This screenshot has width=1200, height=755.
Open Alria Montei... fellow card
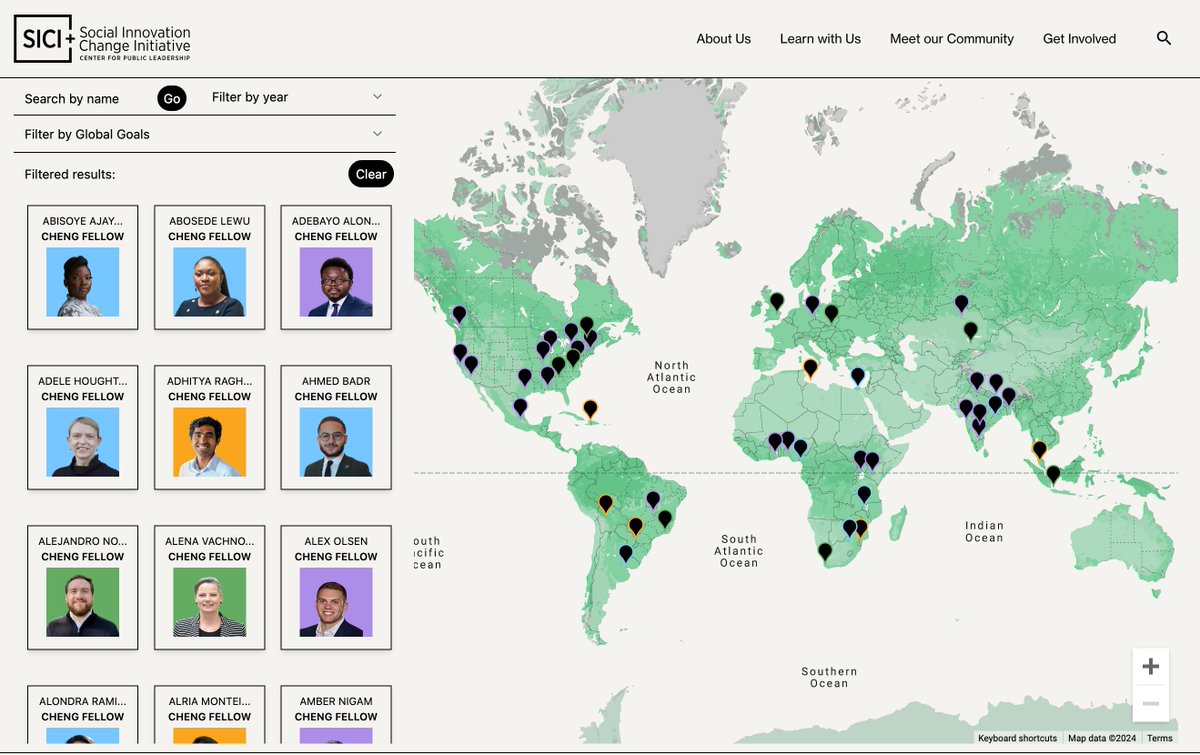tap(209, 714)
